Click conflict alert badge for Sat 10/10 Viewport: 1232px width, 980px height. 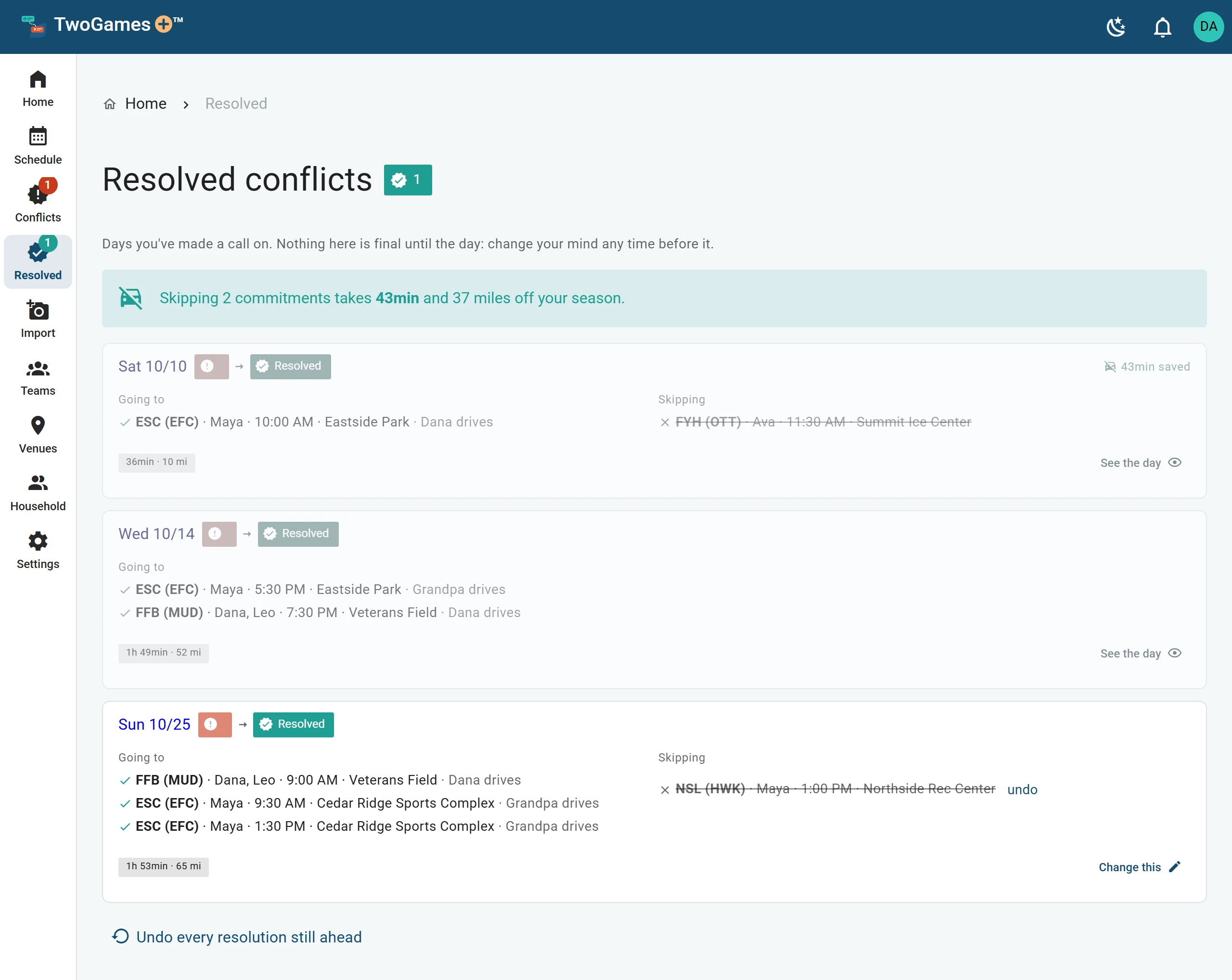(211, 366)
